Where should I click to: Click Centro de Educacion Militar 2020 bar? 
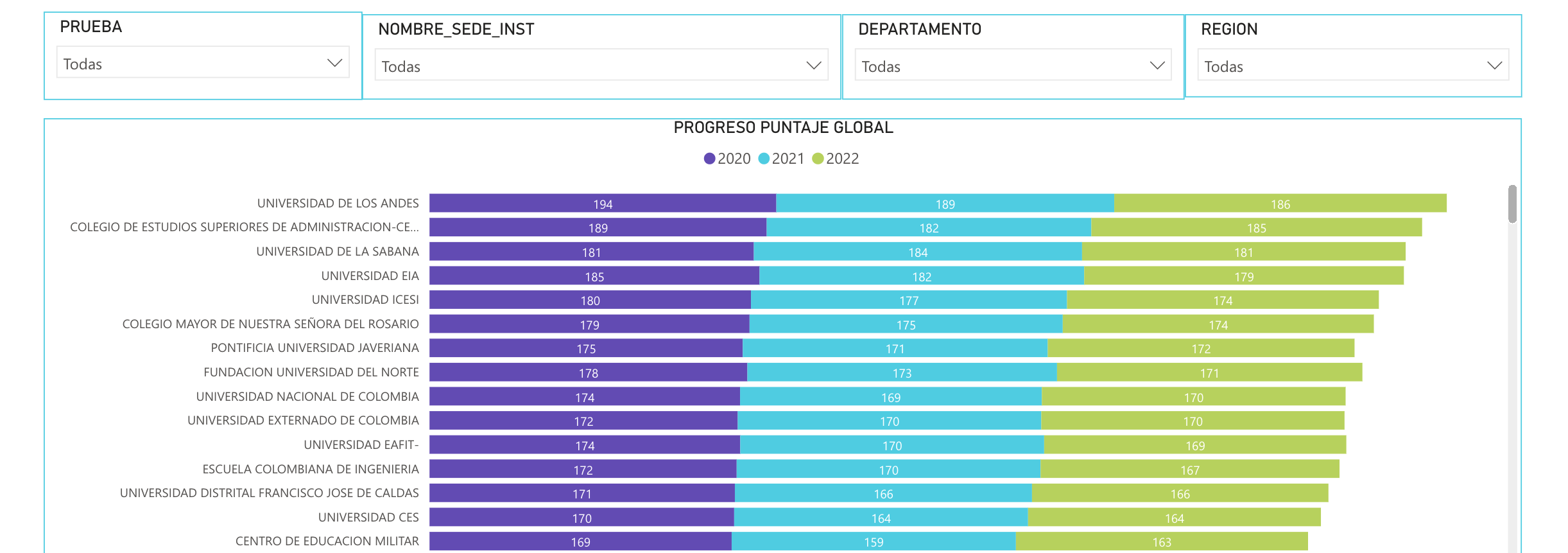pos(580,541)
